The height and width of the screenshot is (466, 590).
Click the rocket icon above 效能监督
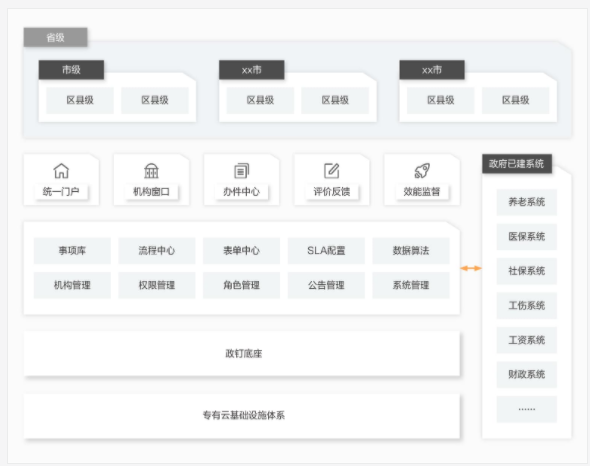(x=422, y=171)
